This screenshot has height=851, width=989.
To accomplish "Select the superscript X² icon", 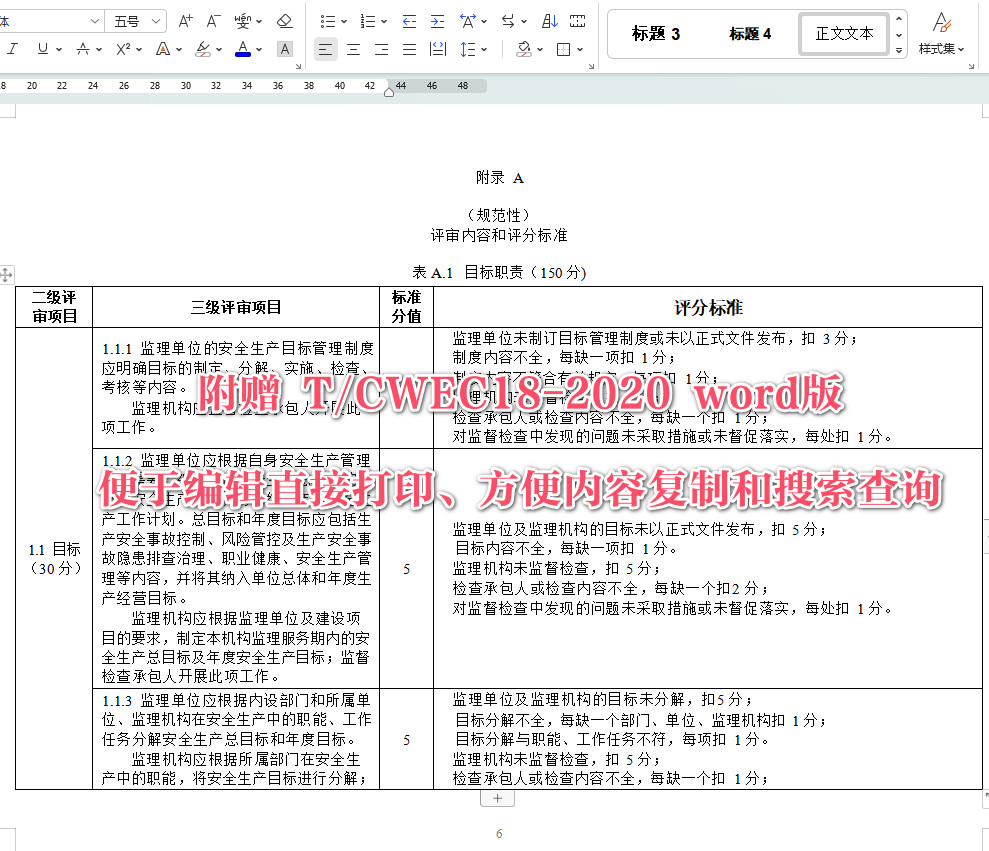I will point(123,48).
